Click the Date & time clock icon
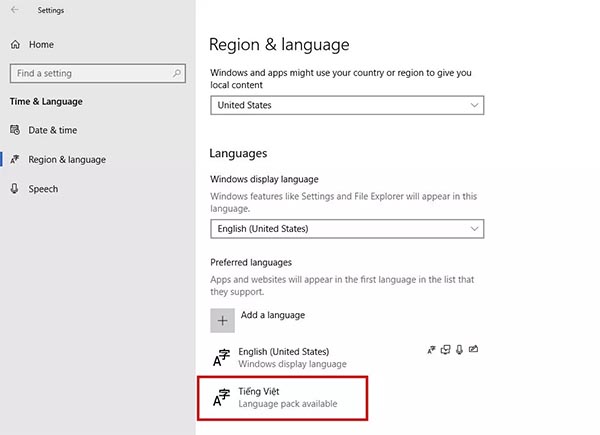The width and height of the screenshot is (600, 435). (15, 130)
